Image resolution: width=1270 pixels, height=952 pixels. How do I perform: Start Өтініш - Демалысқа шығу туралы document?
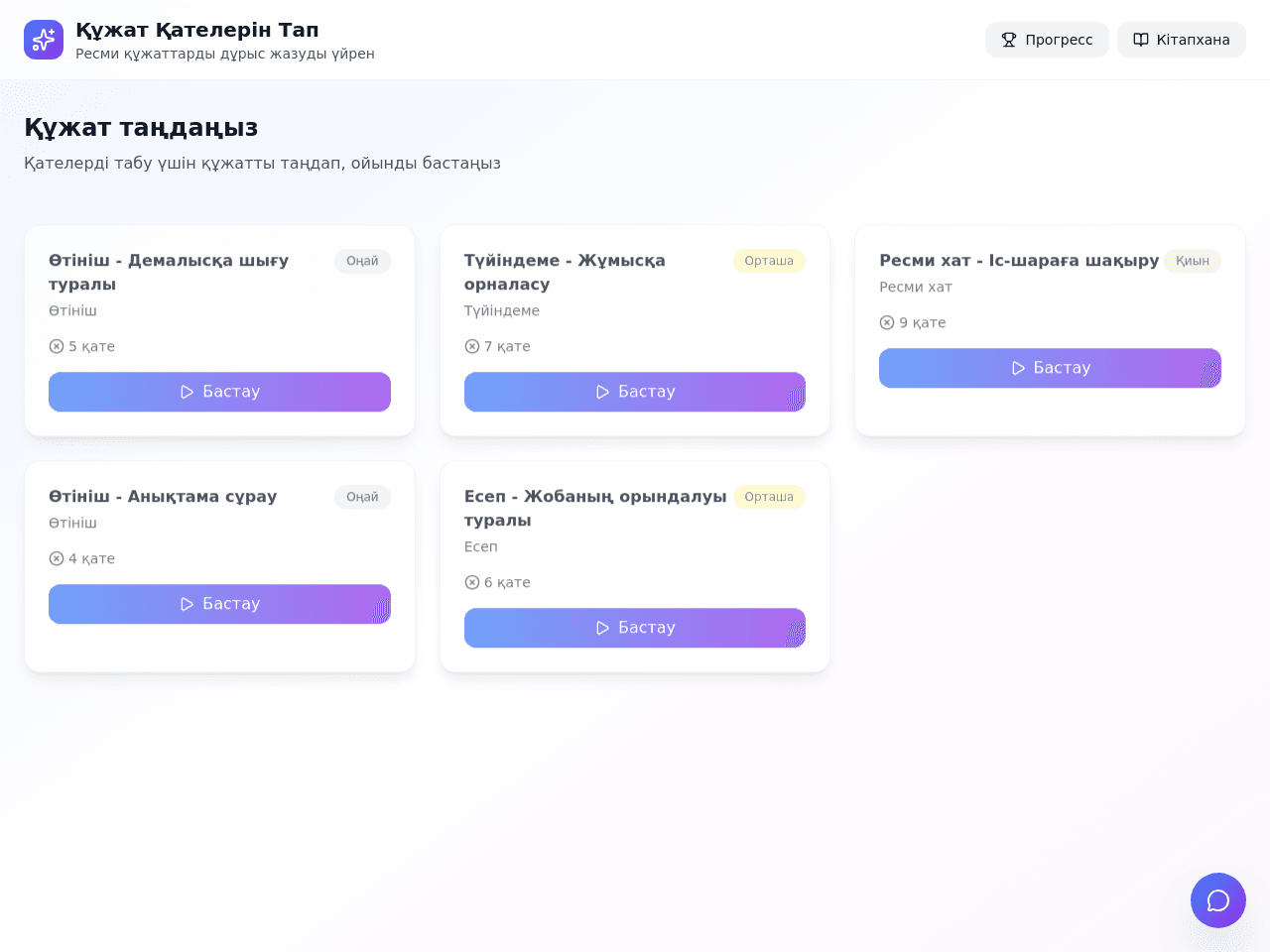pos(219,392)
